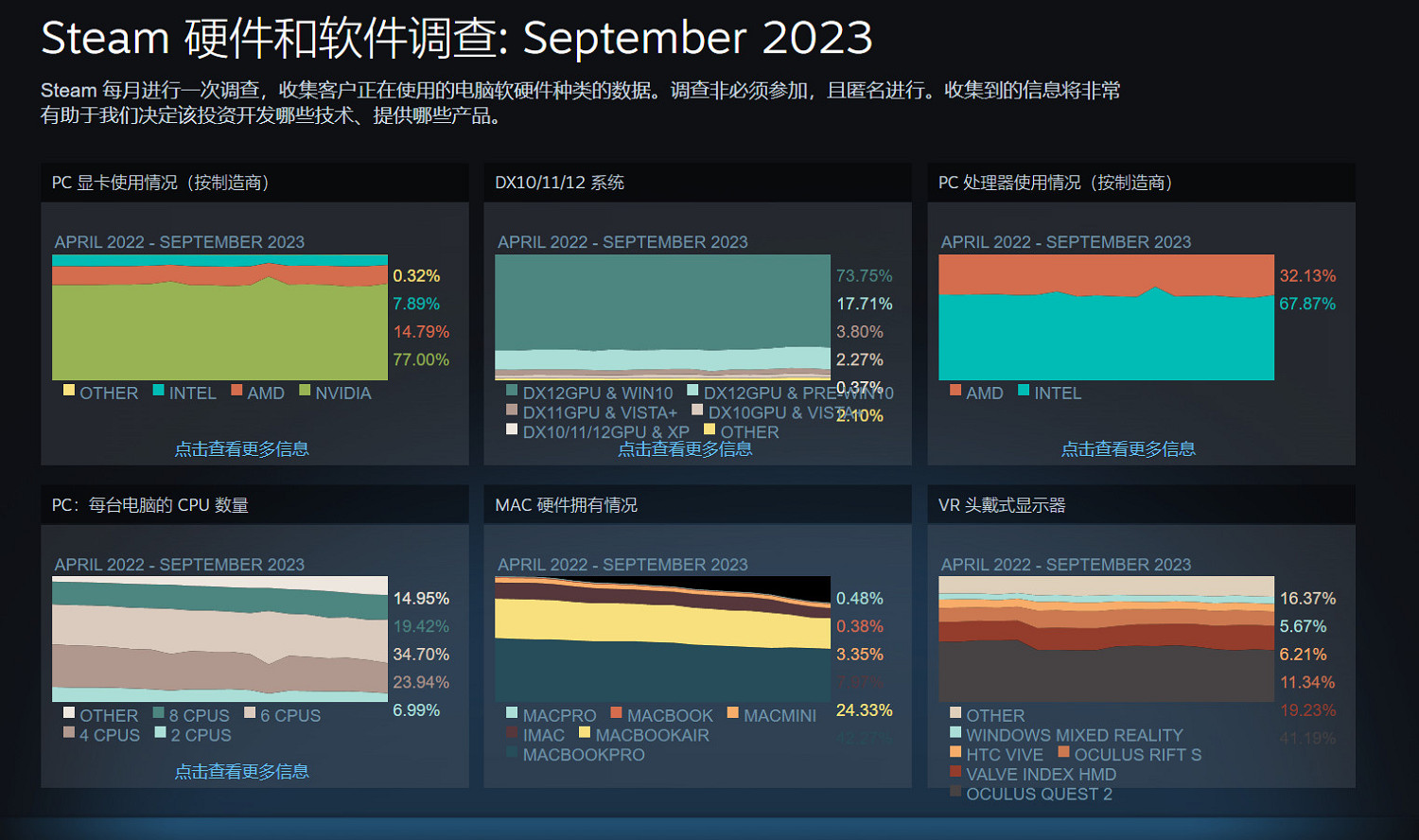Open more info for CPU 数量 panel

click(241, 771)
